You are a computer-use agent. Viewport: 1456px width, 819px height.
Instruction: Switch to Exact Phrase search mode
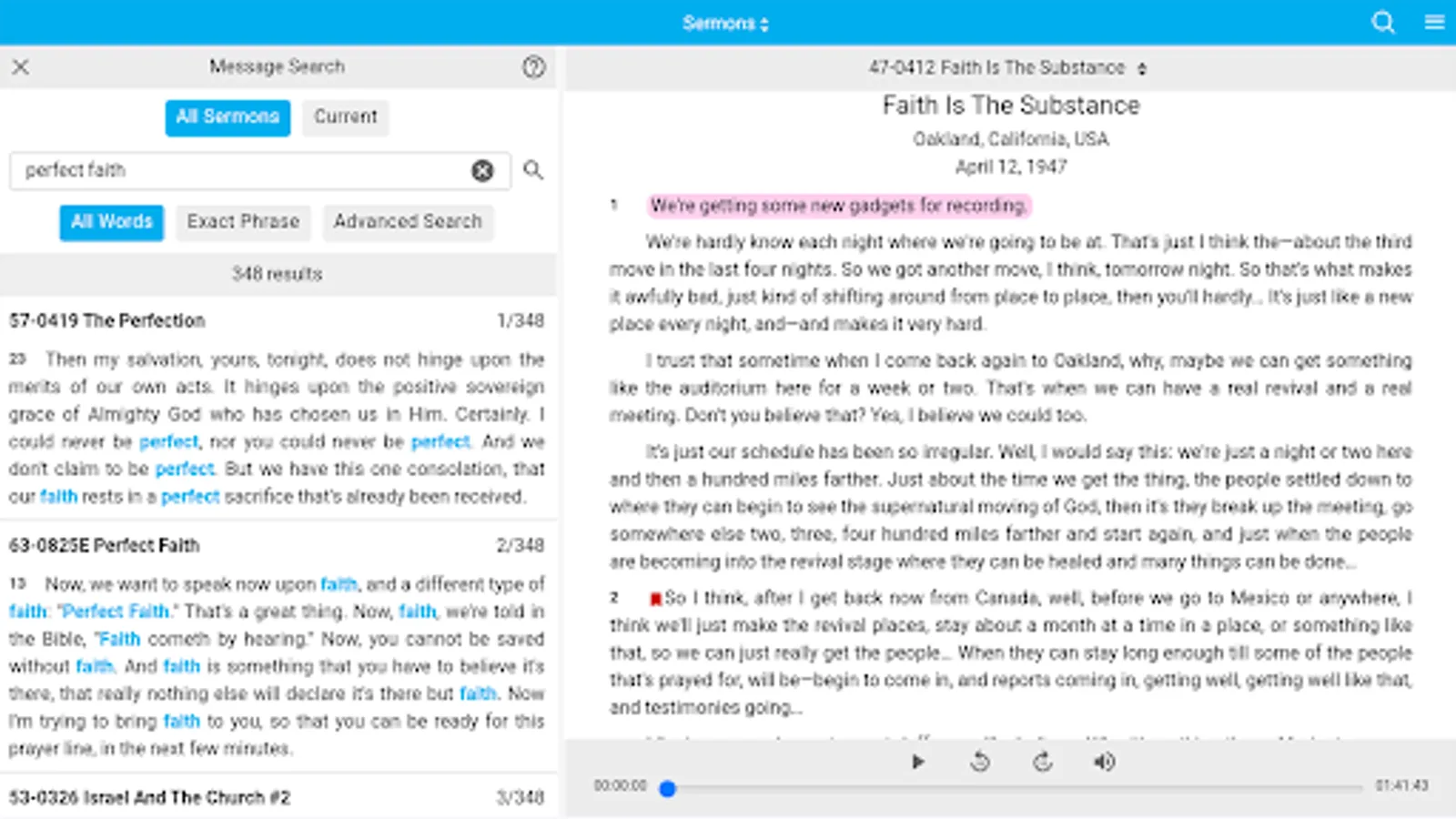pos(242,222)
